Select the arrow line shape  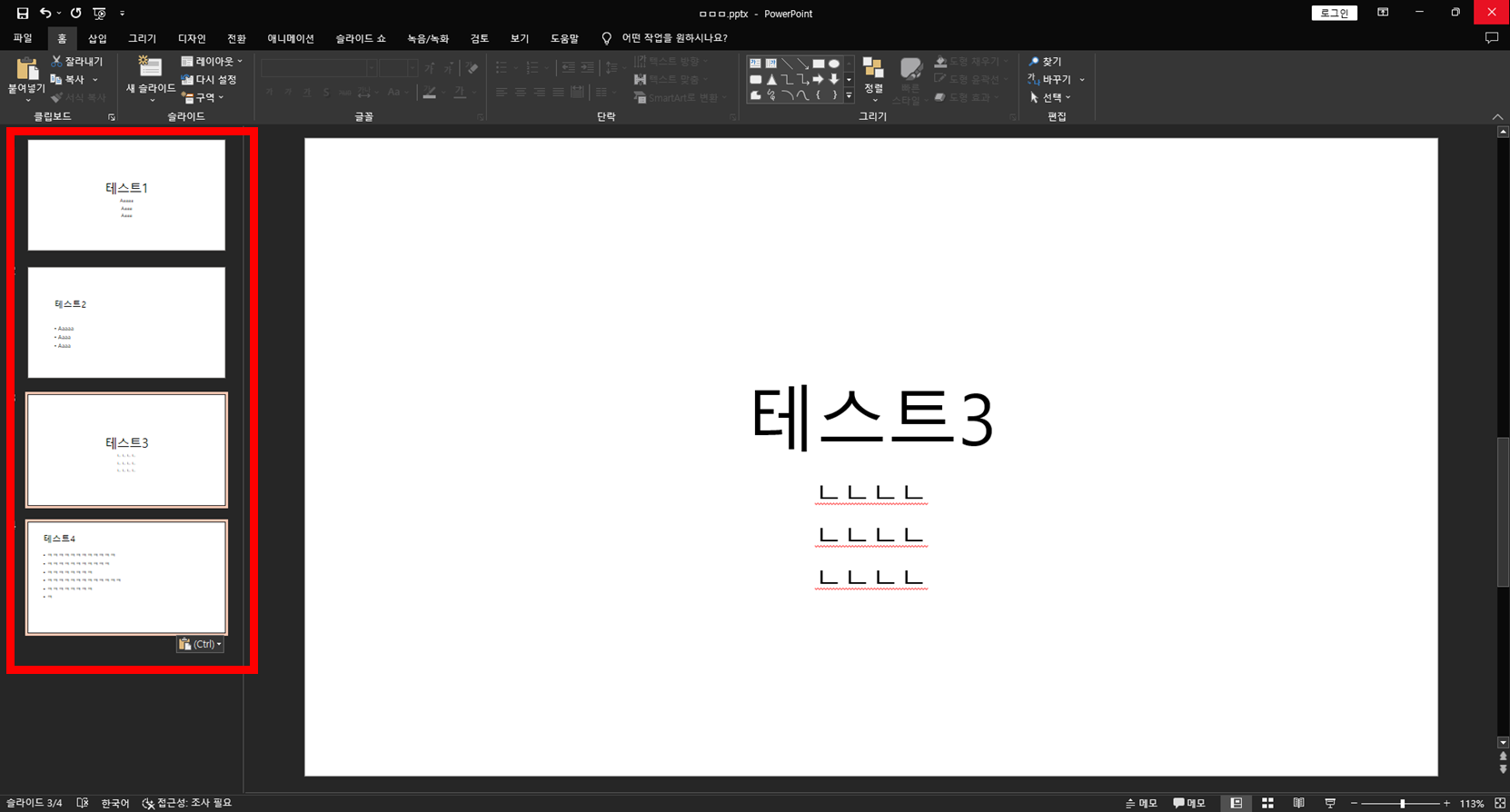(x=802, y=64)
